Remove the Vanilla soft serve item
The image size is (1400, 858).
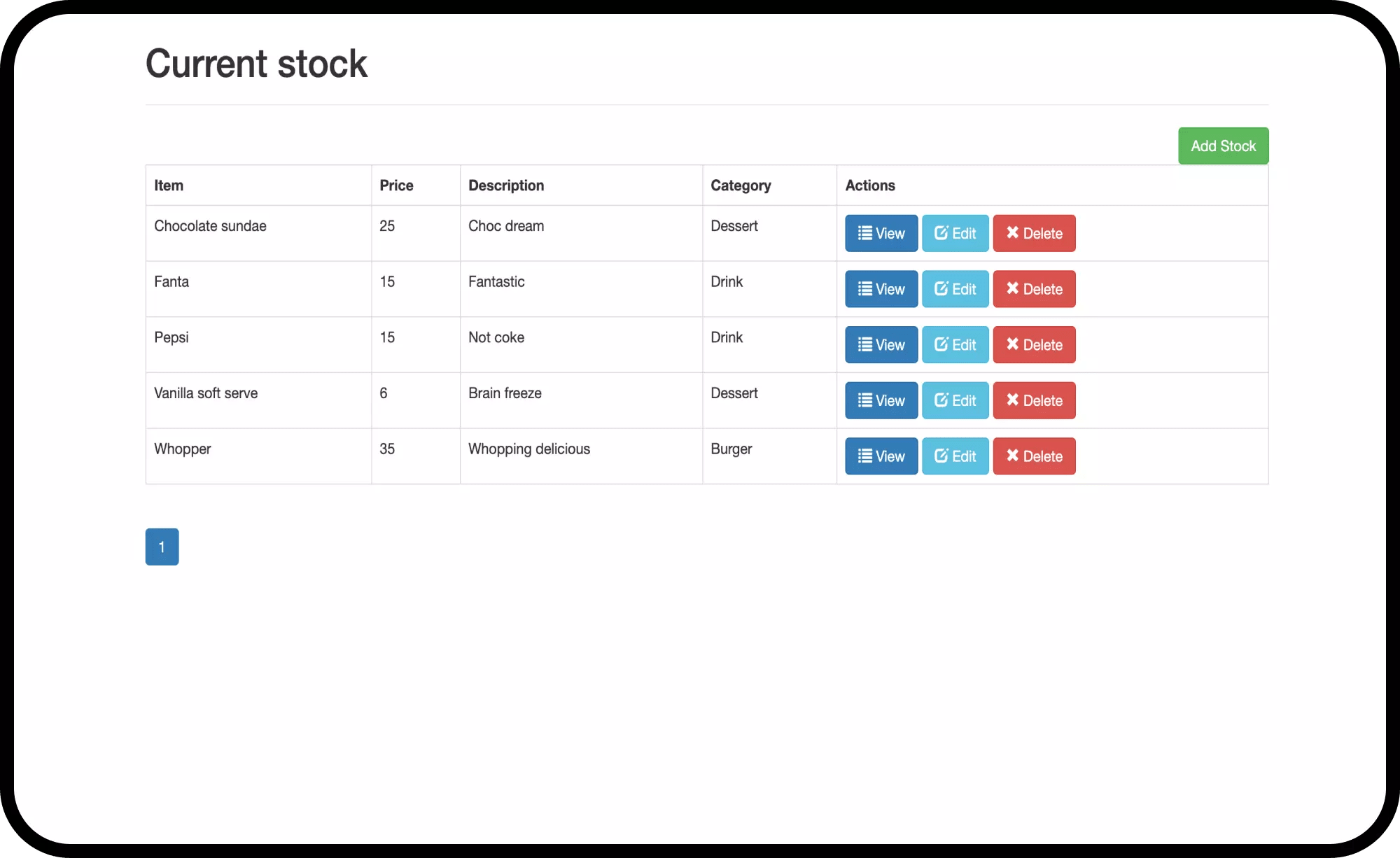coord(1034,400)
